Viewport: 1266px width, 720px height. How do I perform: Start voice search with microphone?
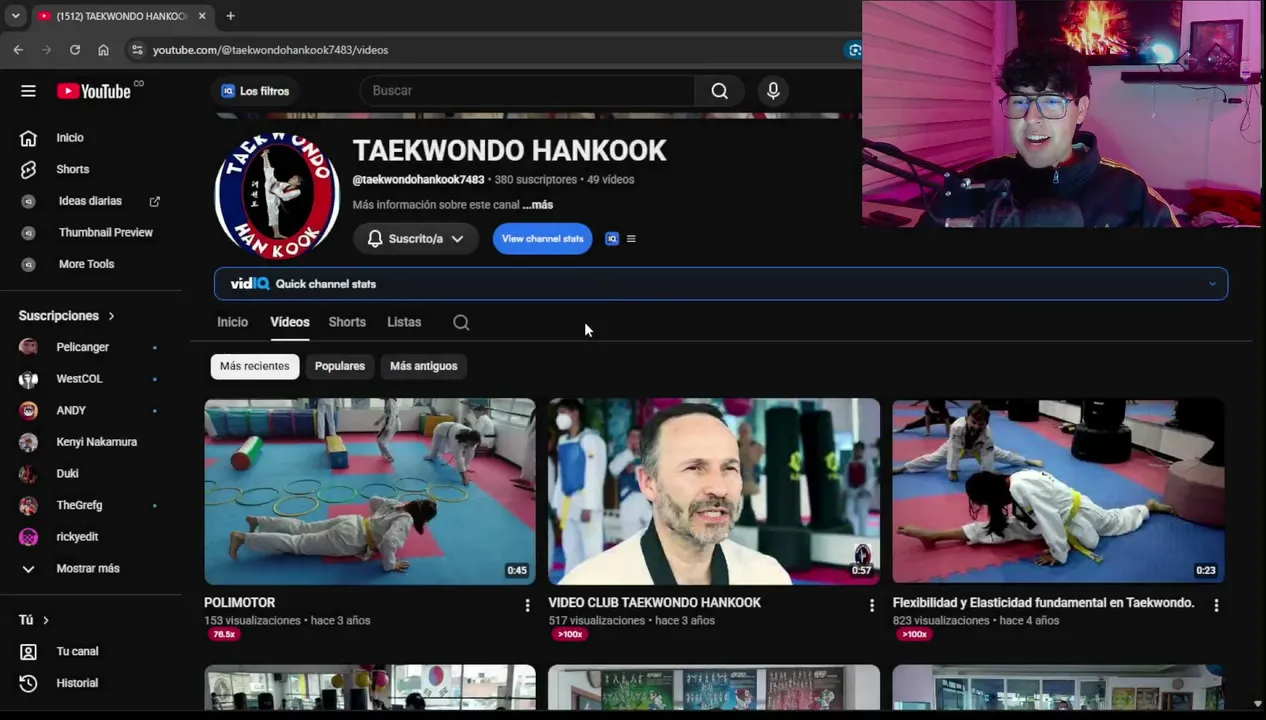(773, 91)
